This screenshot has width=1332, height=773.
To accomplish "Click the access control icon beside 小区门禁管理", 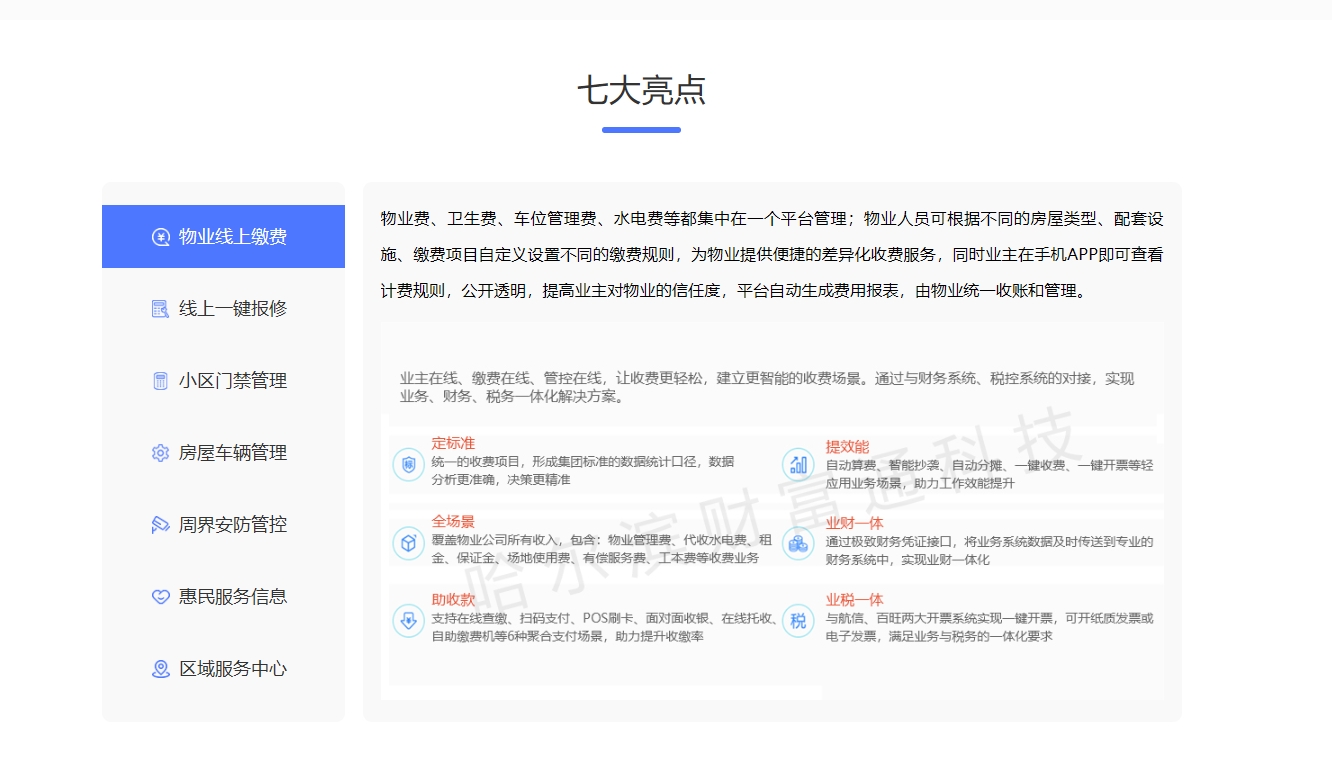I will point(160,381).
